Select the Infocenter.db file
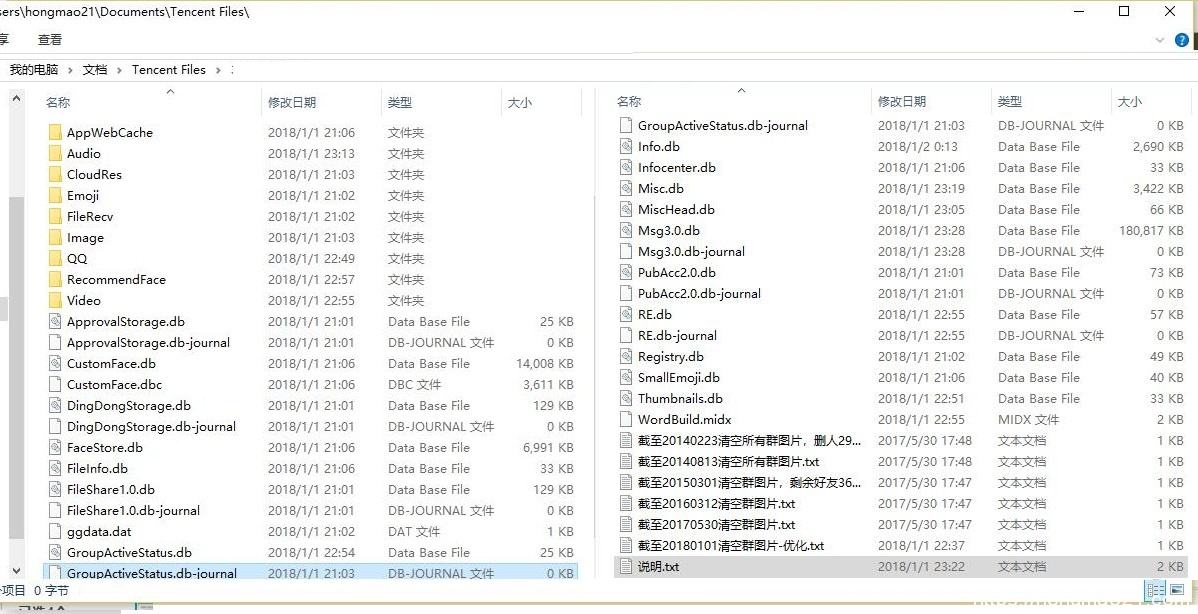This screenshot has width=1198, height=614. (676, 167)
